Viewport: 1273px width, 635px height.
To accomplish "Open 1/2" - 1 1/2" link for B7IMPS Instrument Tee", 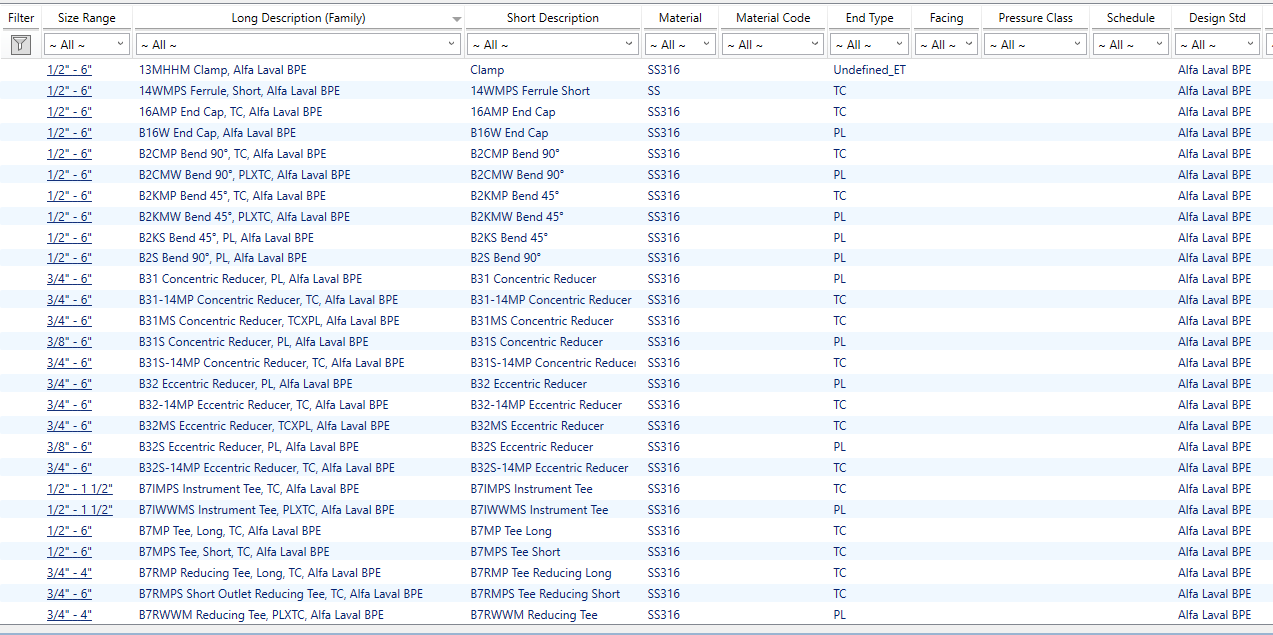I will pos(80,489).
